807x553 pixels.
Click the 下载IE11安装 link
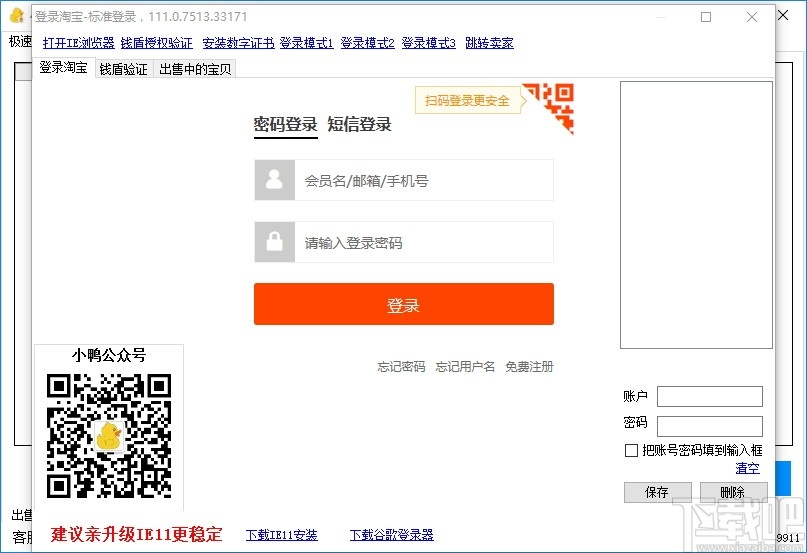(282, 535)
